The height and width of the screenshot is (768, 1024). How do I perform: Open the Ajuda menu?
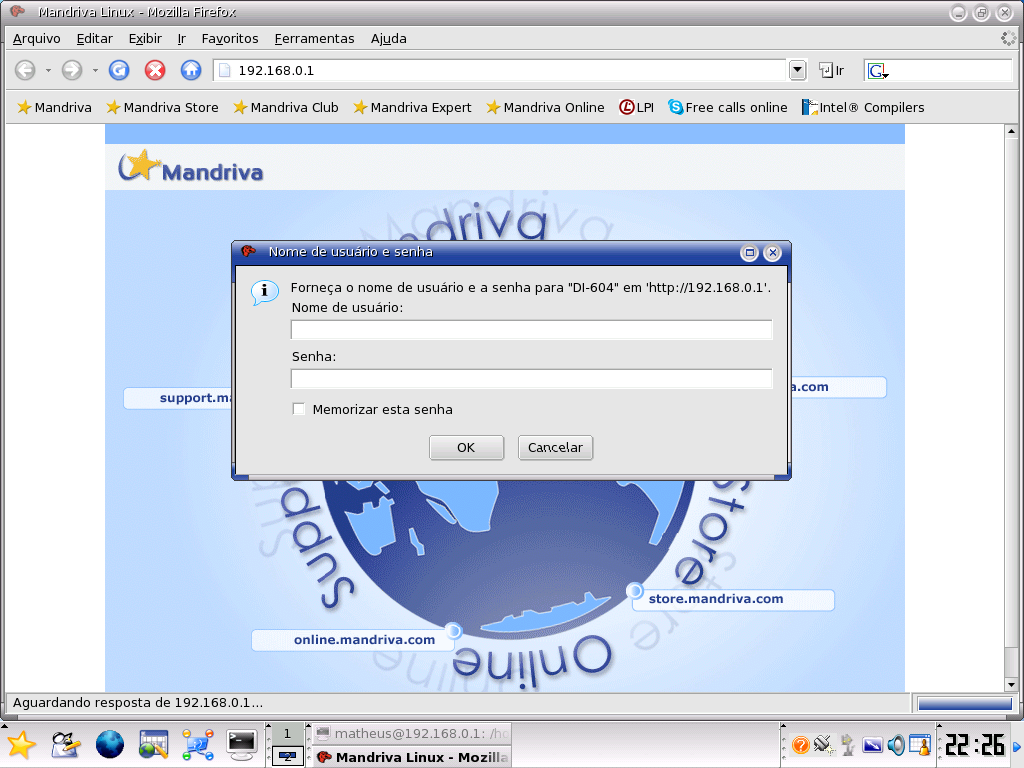tap(389, 39)
